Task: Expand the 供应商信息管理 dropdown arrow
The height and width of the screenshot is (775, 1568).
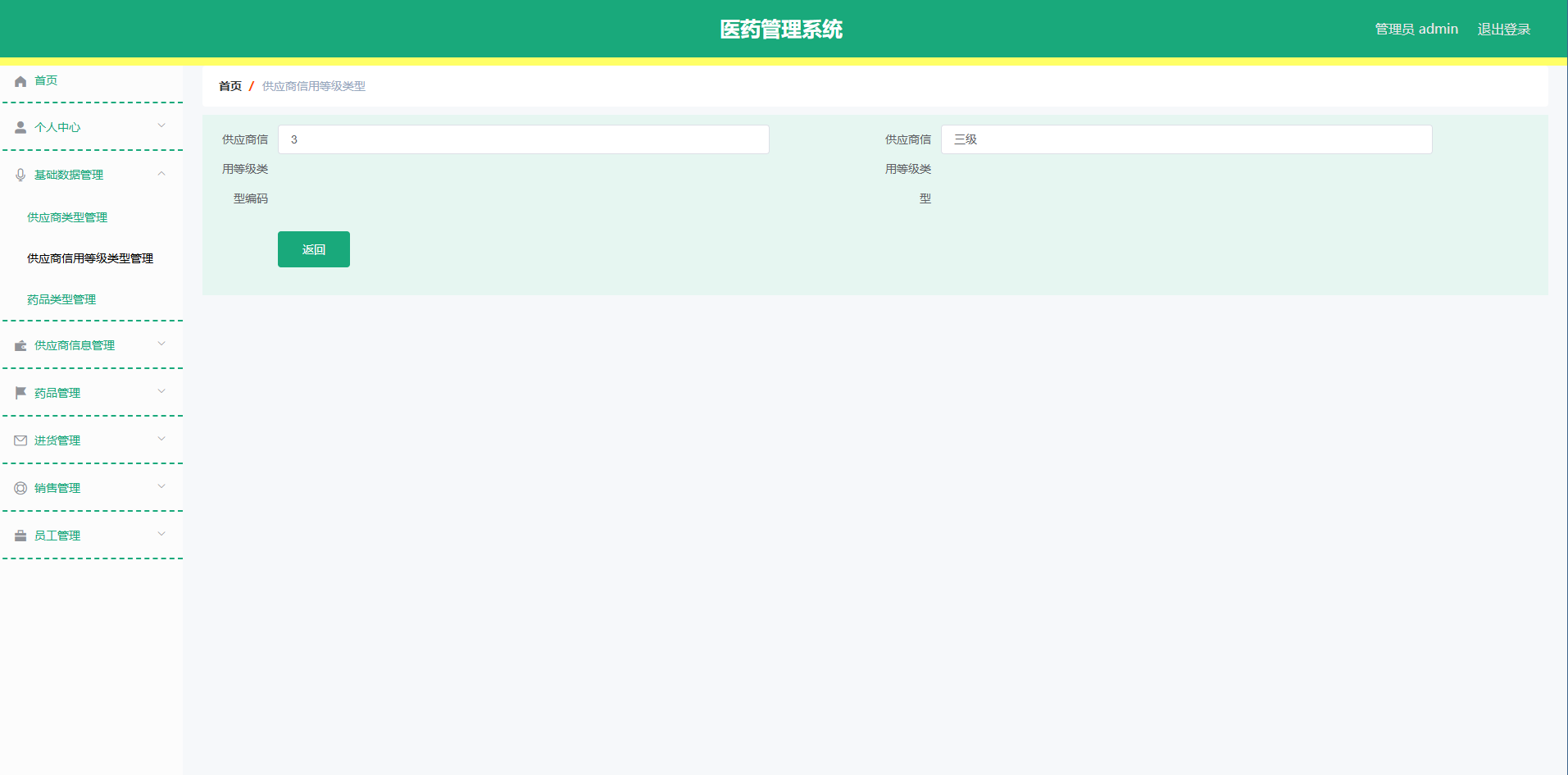Action: (x=161, y=345)
